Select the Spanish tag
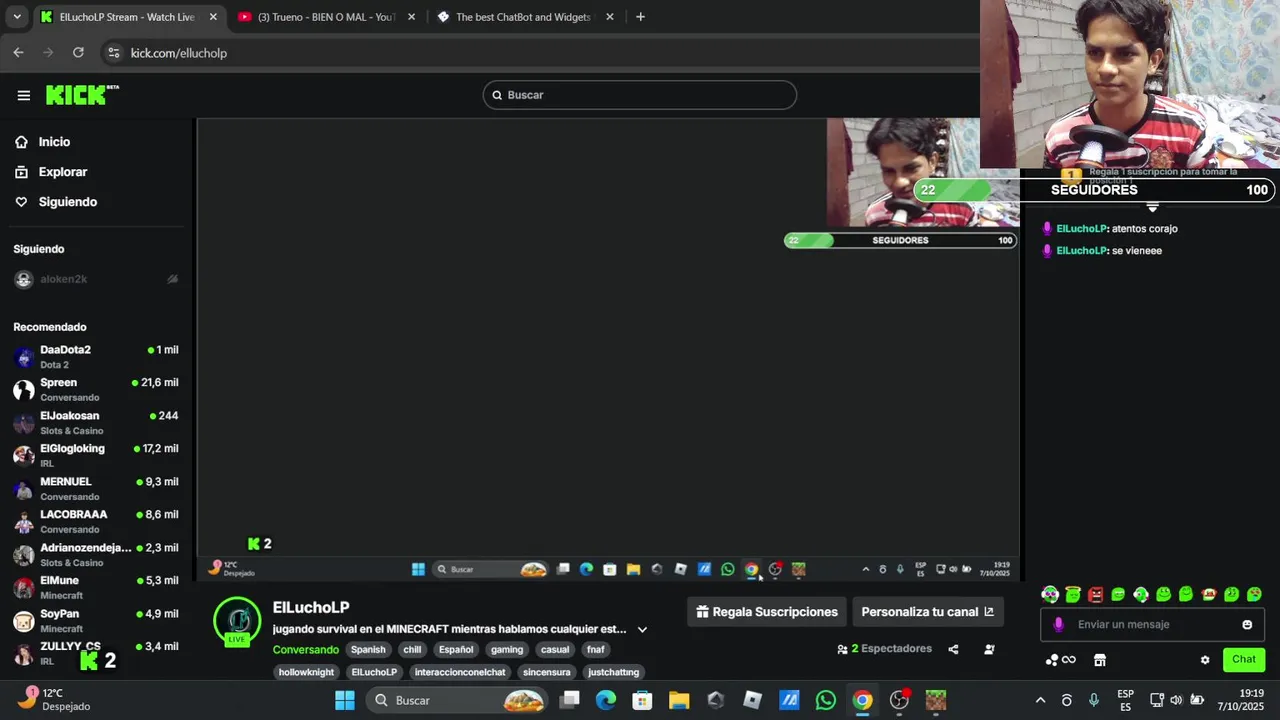This screenshot has width=1280, height=720. pos(368,649)
